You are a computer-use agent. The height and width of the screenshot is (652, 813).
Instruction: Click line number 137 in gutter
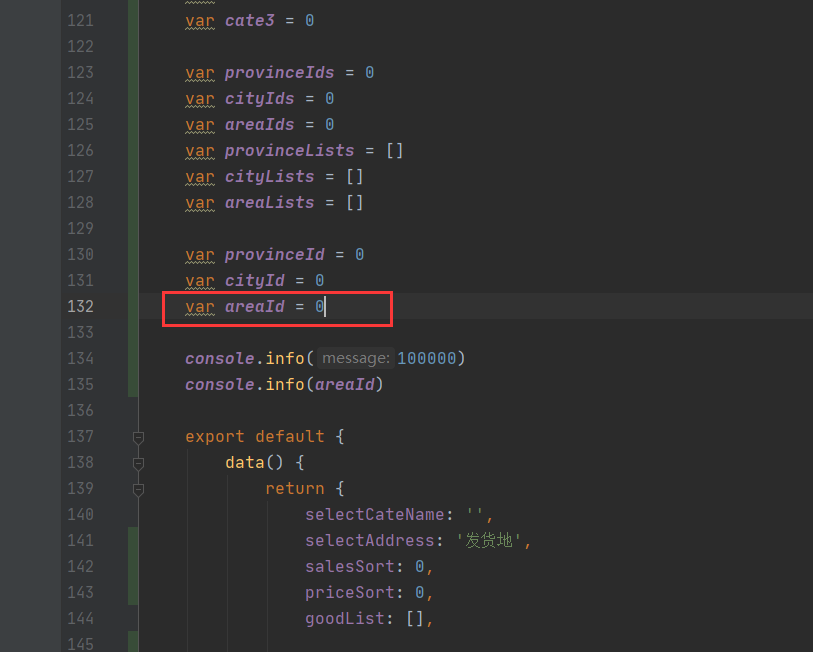(80, 436)
